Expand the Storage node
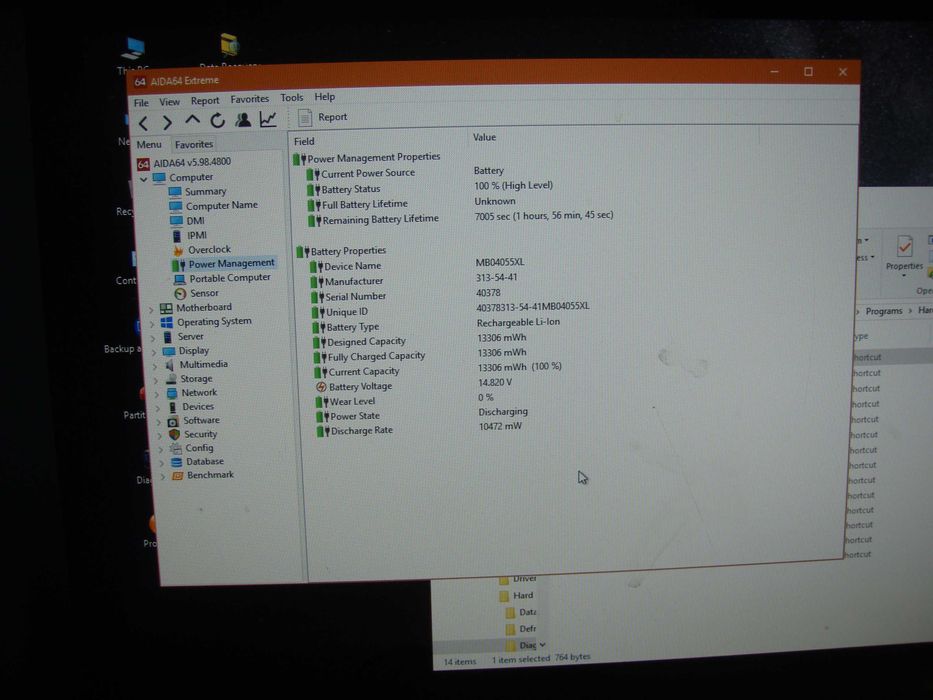933x700 pixels. 156,380
